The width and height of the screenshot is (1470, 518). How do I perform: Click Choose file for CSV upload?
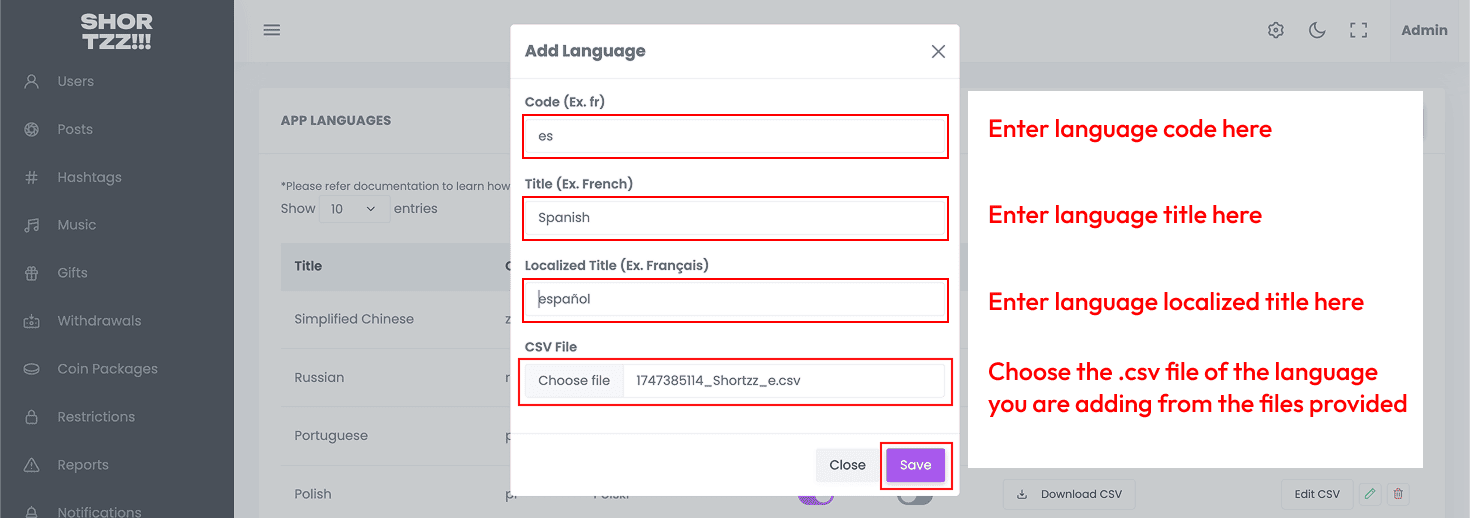(574, 381)
